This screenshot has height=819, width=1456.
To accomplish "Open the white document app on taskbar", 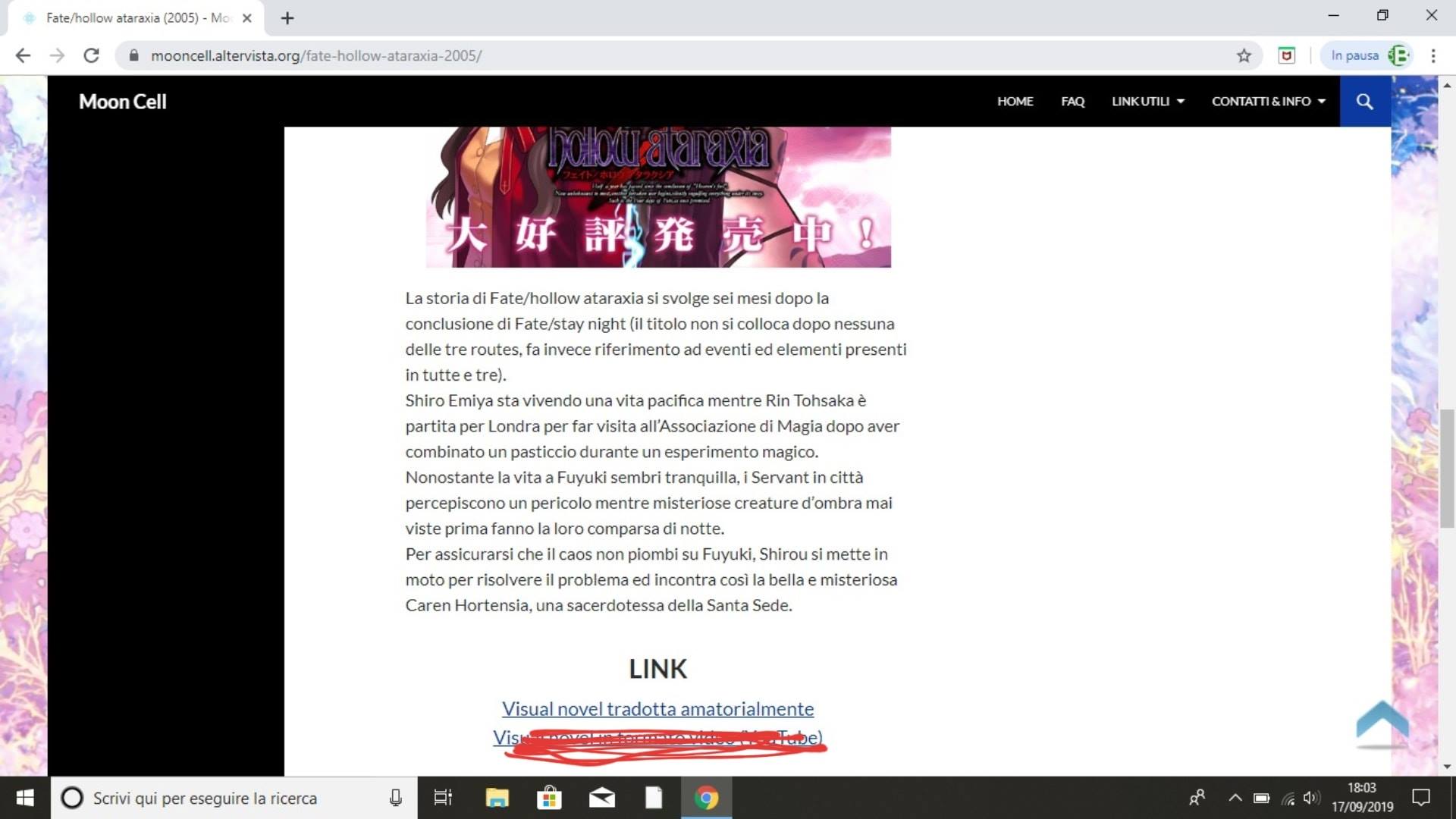I will [654, 798].
